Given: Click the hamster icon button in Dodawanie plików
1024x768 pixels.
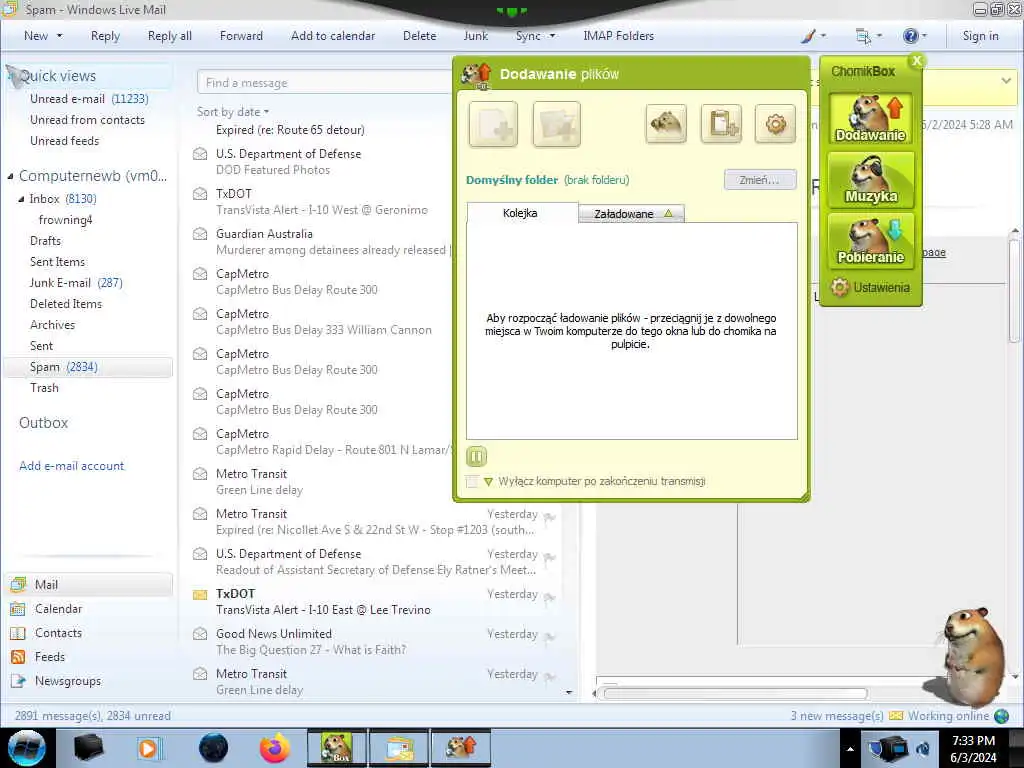Looking at the screenshot, I should click(665, 123).
